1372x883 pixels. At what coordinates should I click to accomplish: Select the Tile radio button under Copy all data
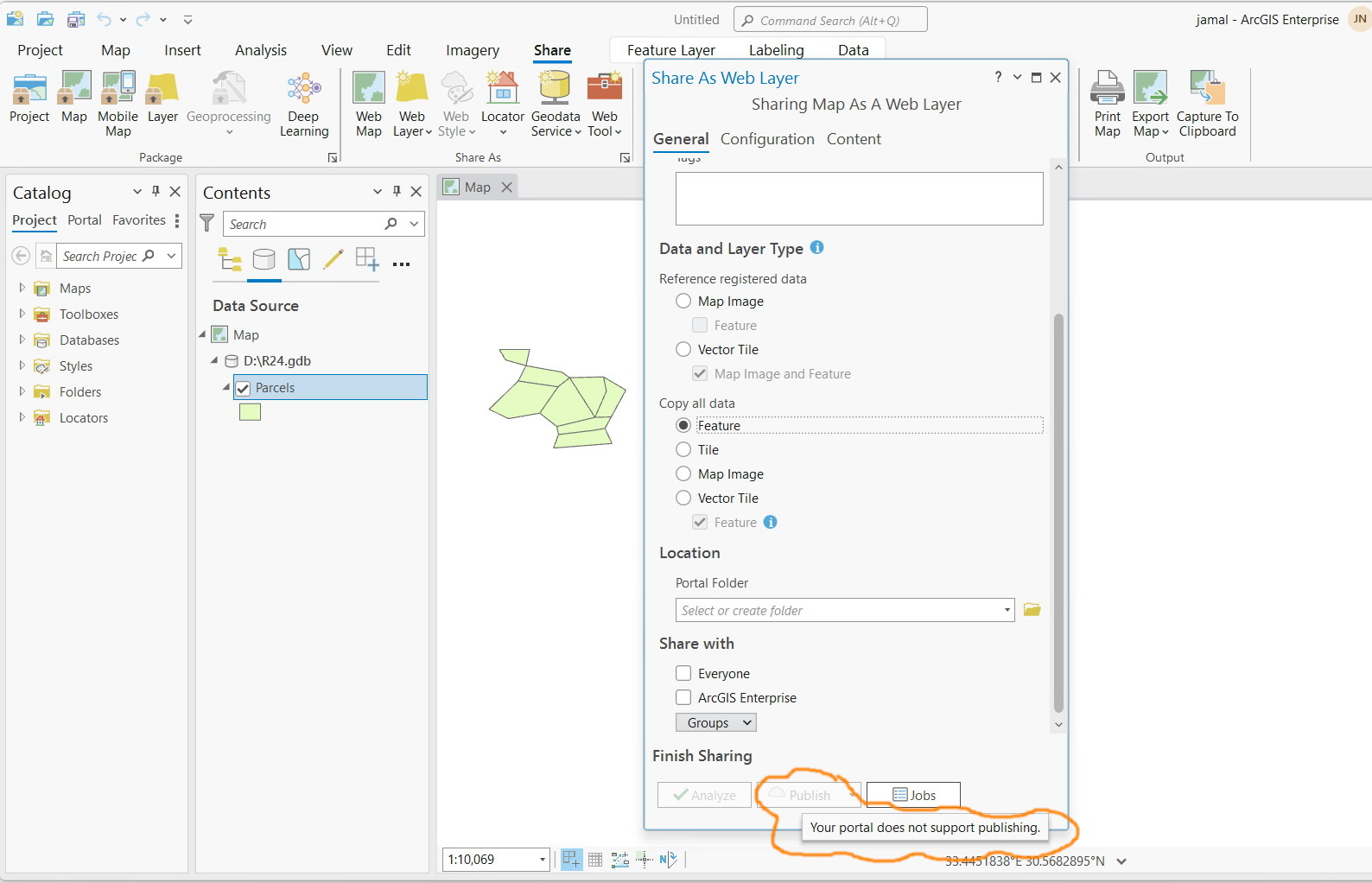click(x=683, y=449)
